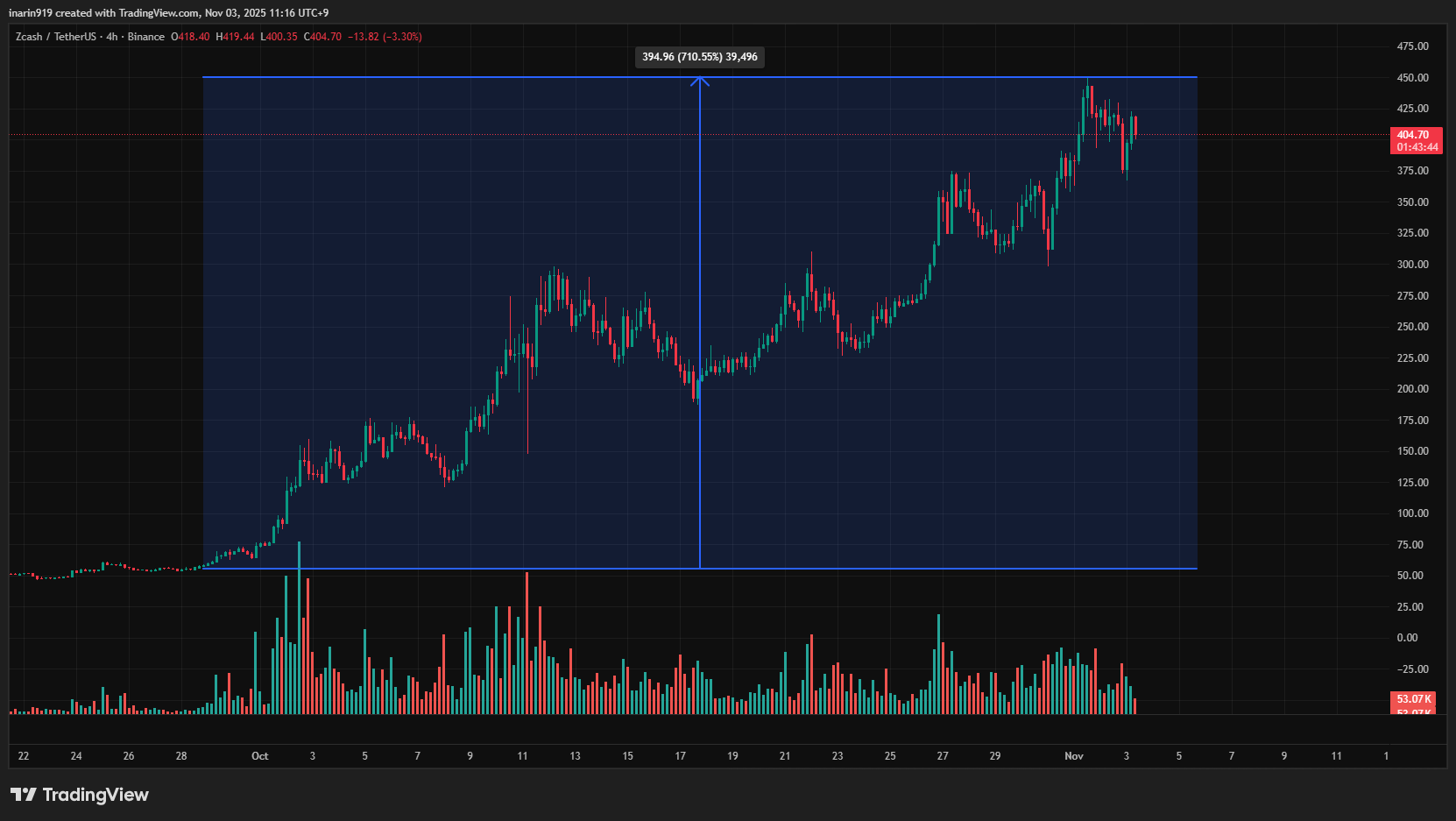Click the red 53.07K volume tag

click(x=1413, y=699)
